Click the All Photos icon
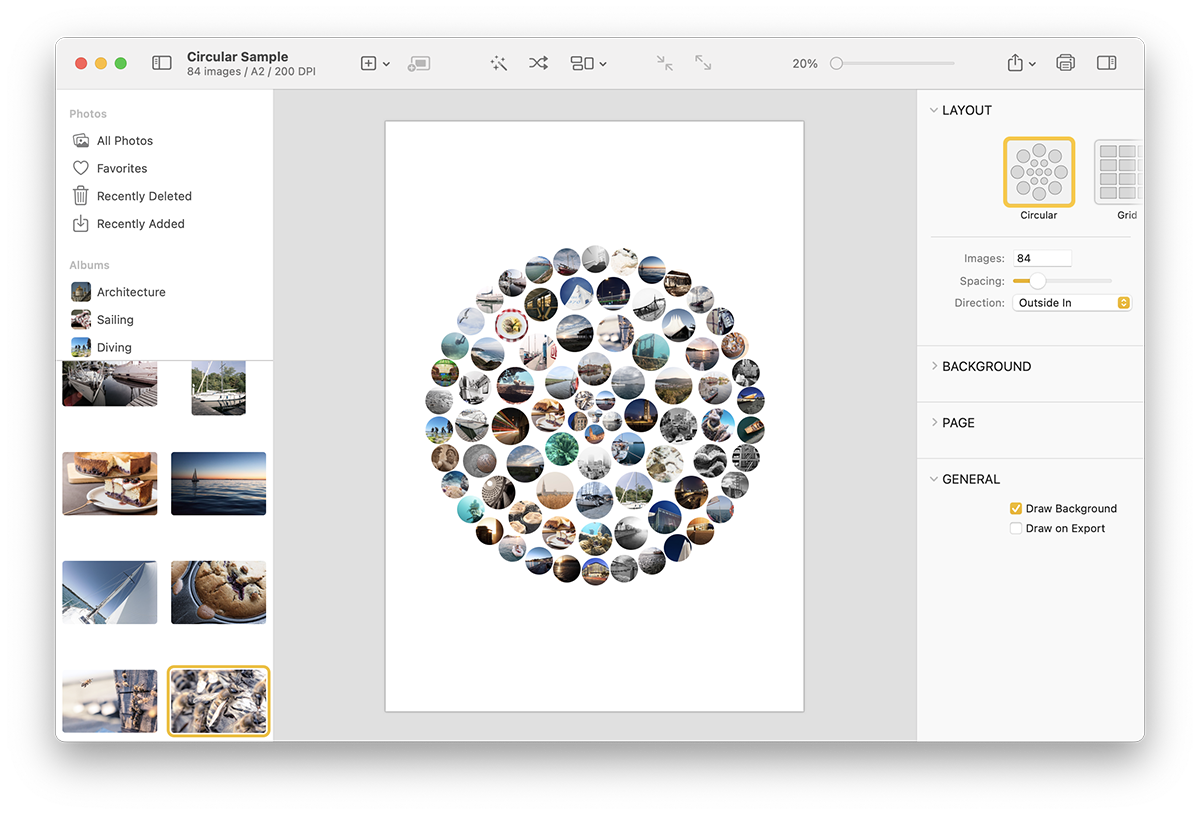1200x815 pixels. pyautogui.click(x=81, y=141)
